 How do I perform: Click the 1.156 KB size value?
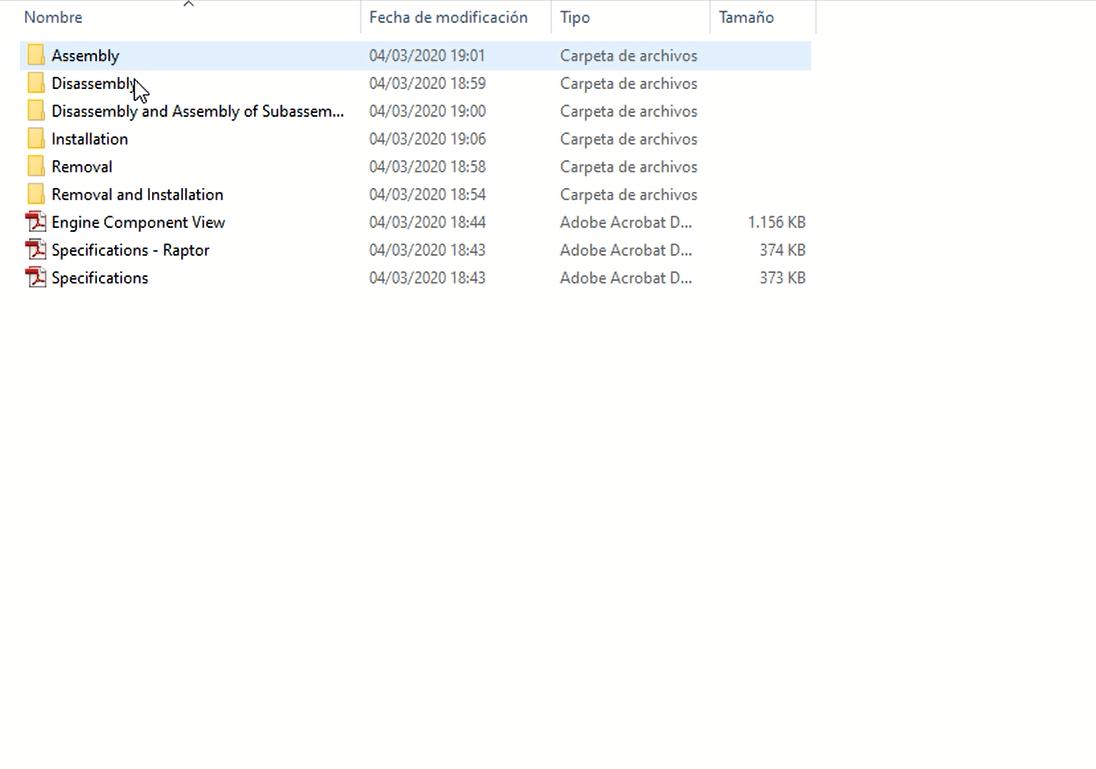pyautogui.click(x=777, y=222)
